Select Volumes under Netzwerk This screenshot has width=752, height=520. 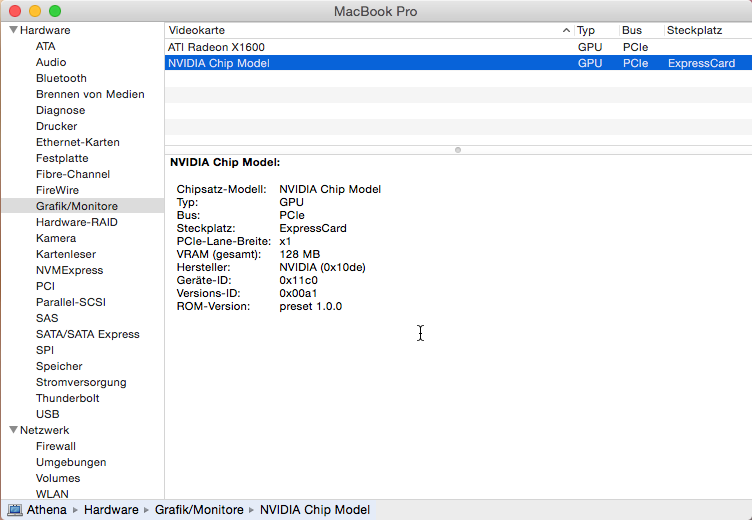coord(58,478)
